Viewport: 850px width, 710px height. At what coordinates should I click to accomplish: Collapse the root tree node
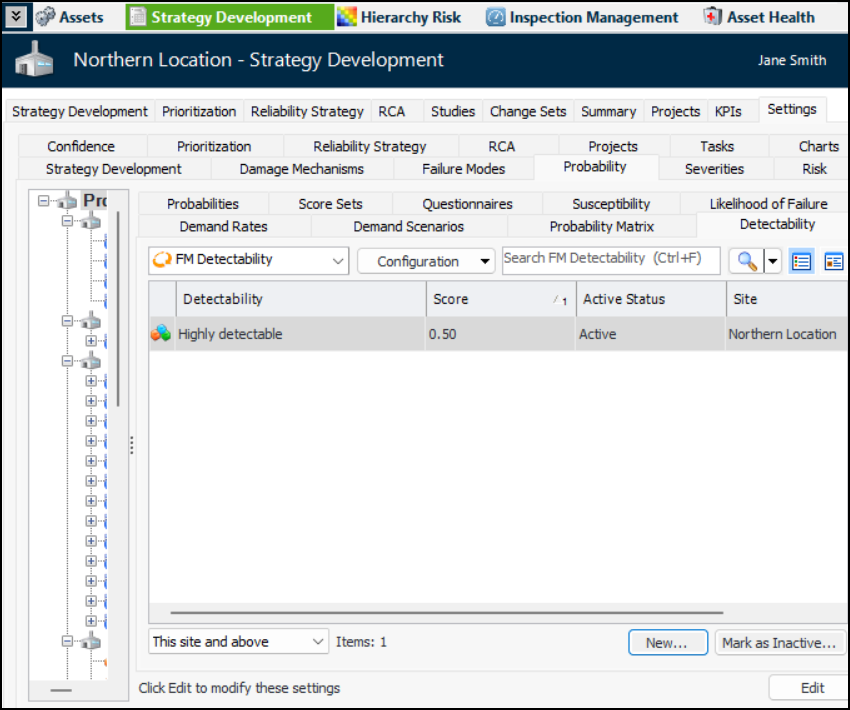[43, 201]
